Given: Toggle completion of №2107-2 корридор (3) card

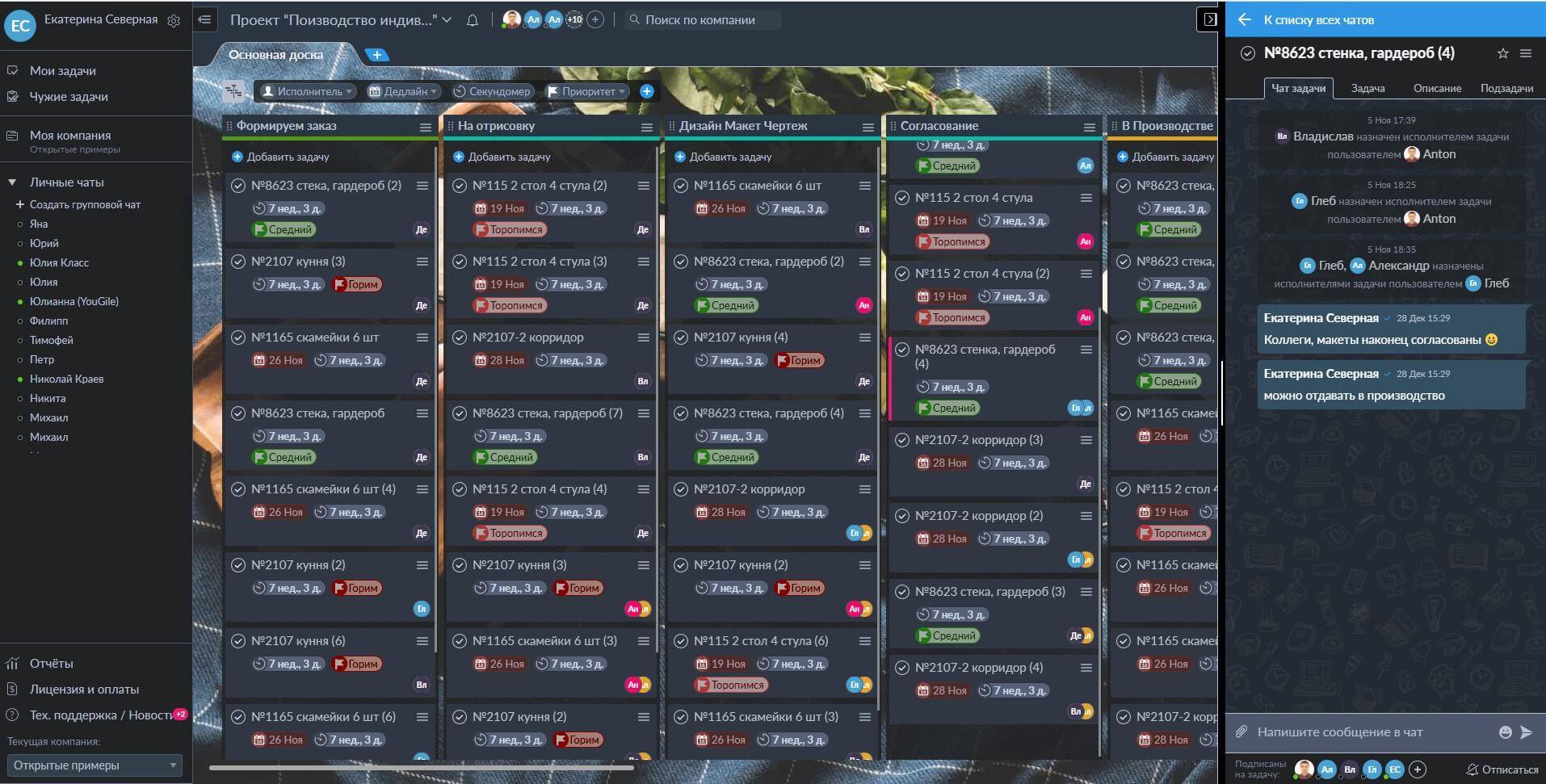Looking at the screenshot, I should tap(902, 440).
